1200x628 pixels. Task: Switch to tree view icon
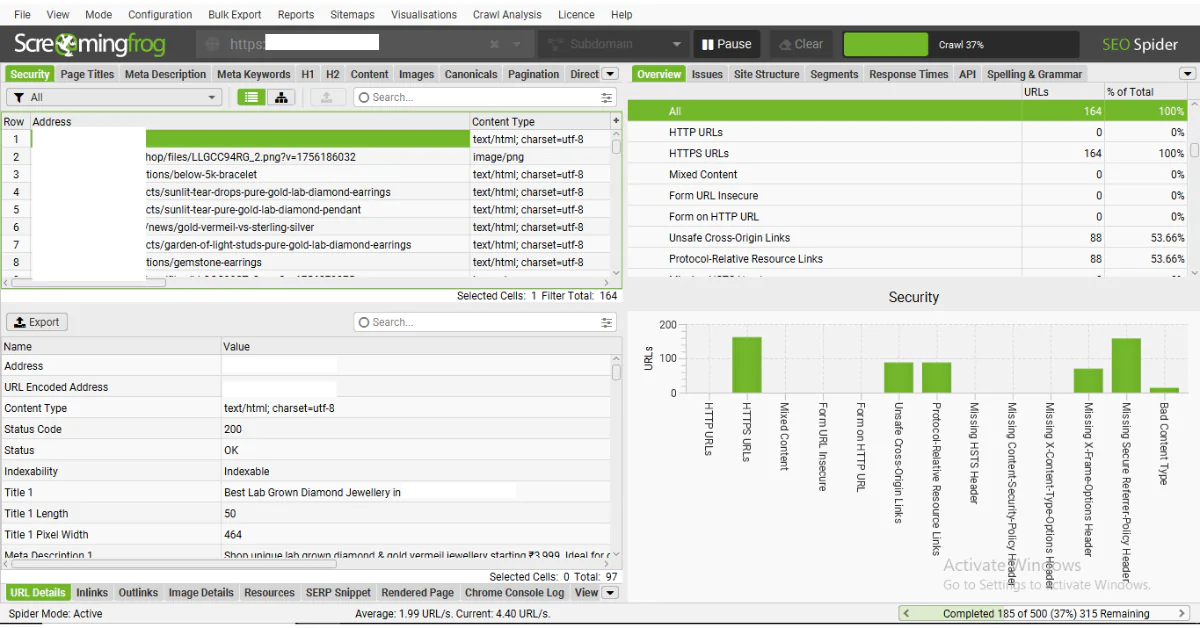coord(280,97)
